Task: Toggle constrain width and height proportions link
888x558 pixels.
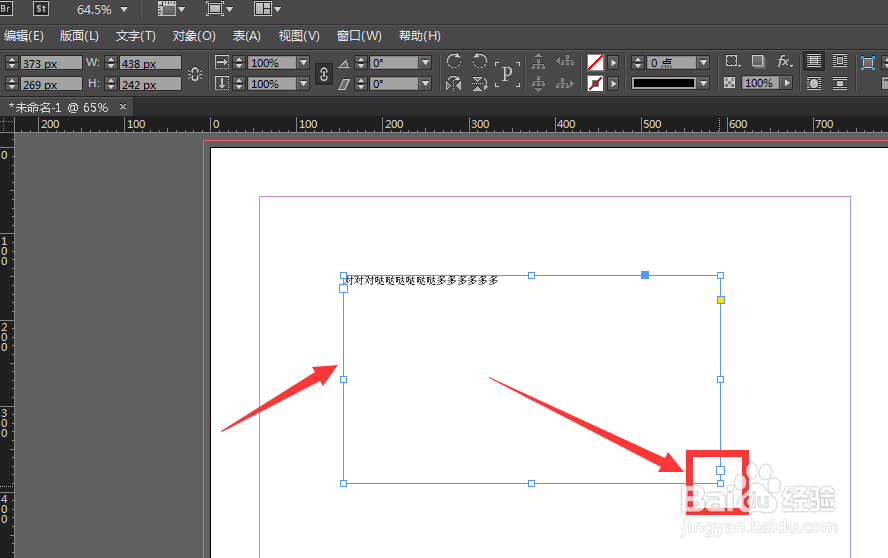Action: 195,74
